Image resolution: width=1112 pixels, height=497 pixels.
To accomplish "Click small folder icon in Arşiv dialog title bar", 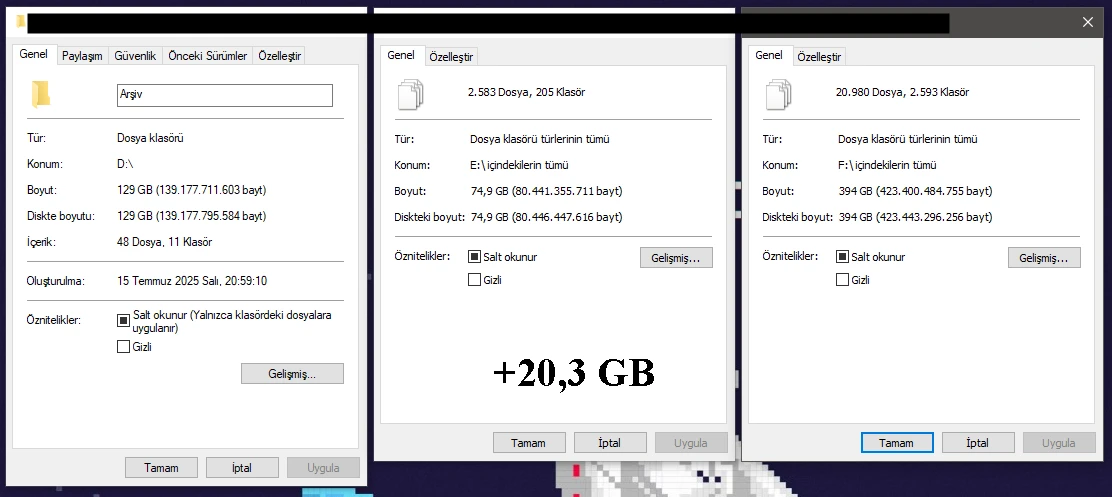I will [22, 21].
